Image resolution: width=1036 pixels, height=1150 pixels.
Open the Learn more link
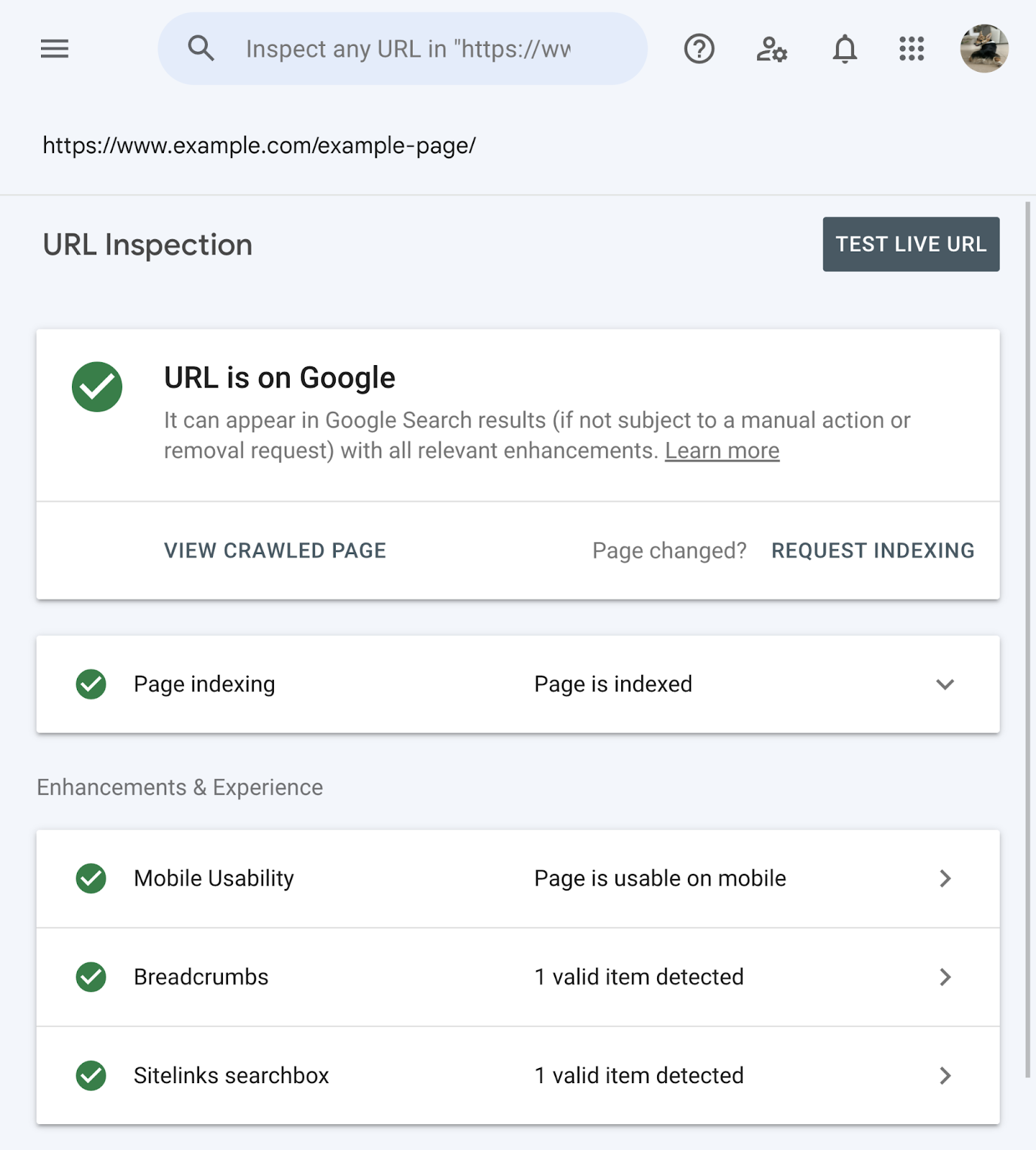[722, 450]
